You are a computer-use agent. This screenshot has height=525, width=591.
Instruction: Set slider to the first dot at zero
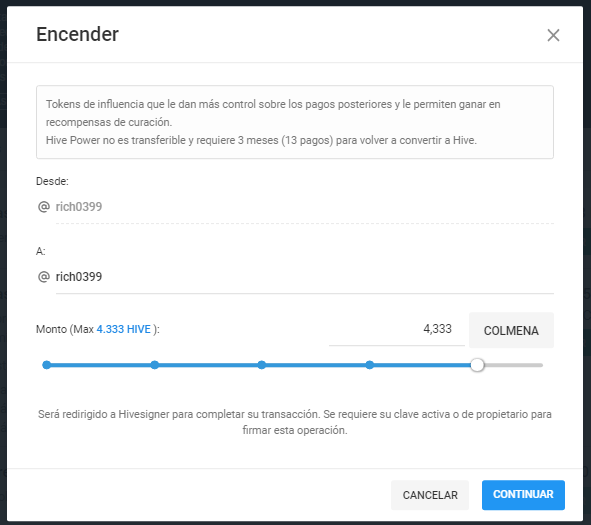47,365
